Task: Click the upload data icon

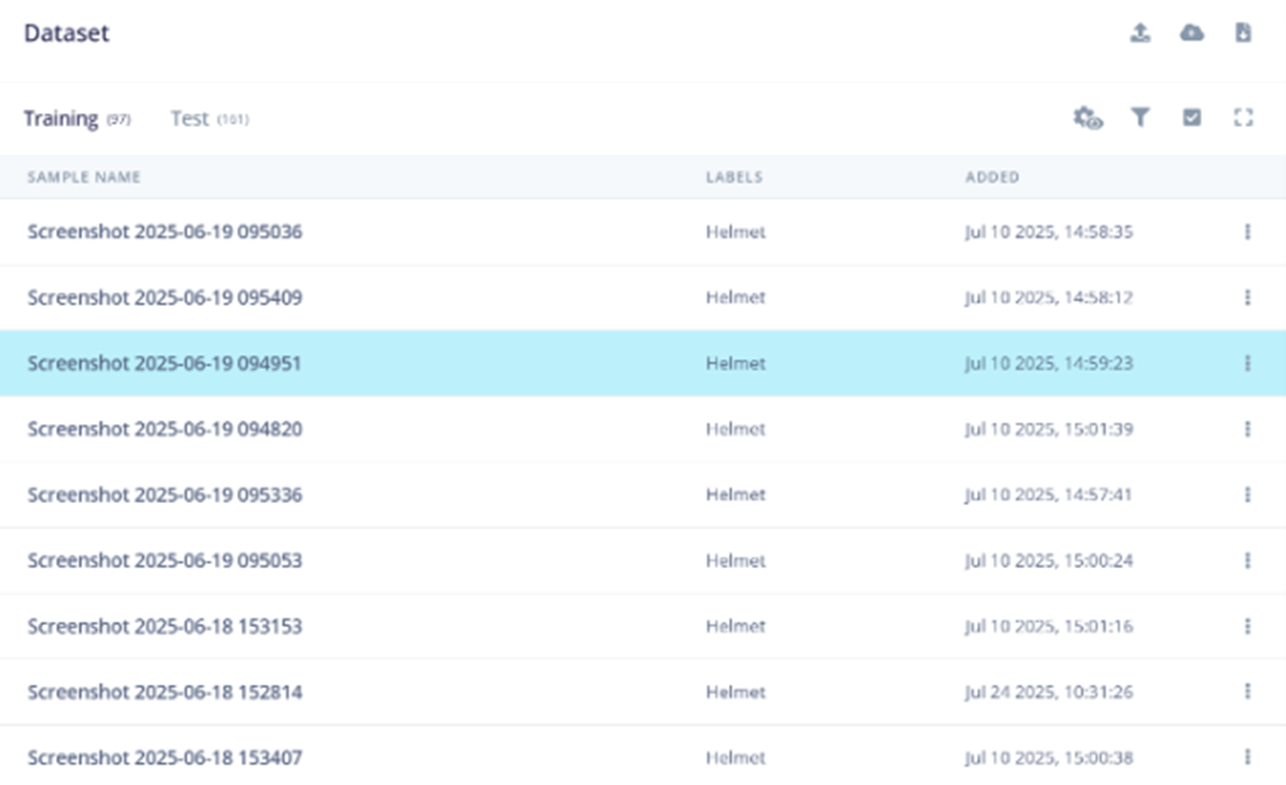Action: 1140,33
